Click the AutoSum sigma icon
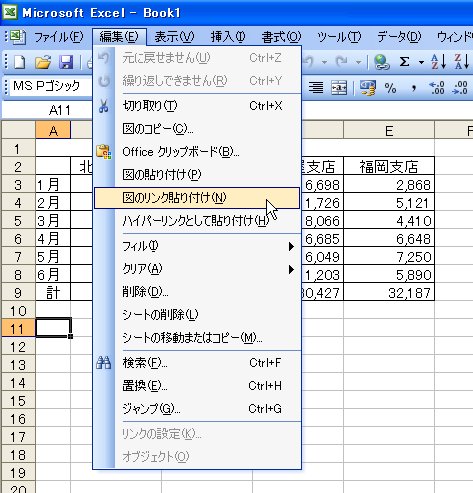The height and width of the screenshot is (493, 473). coord(404,62)
